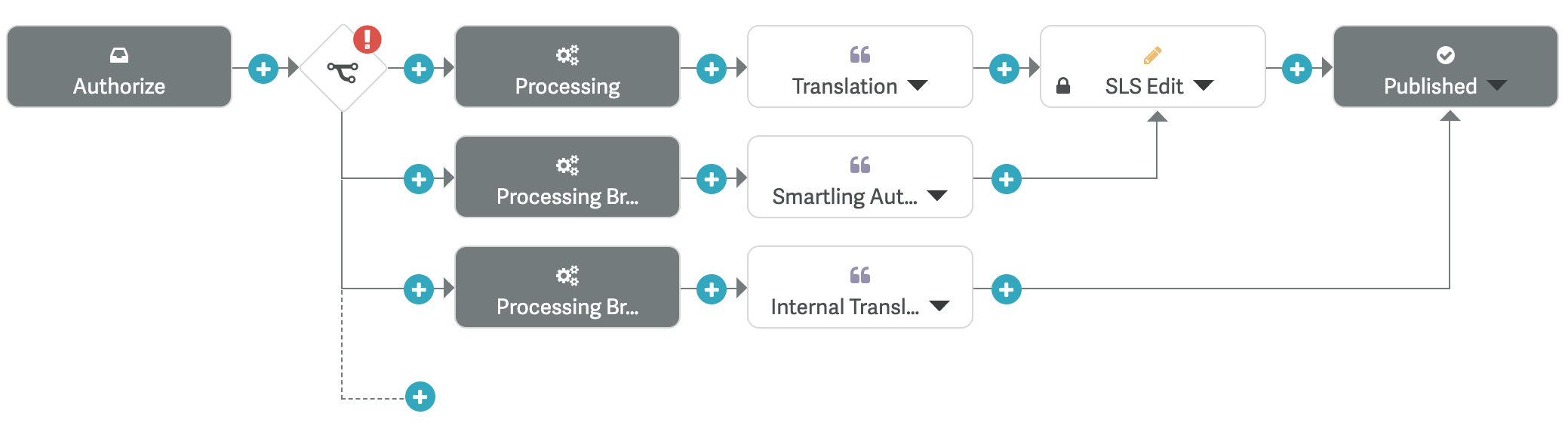Click plus after Smartling Aut... step

1007,180
